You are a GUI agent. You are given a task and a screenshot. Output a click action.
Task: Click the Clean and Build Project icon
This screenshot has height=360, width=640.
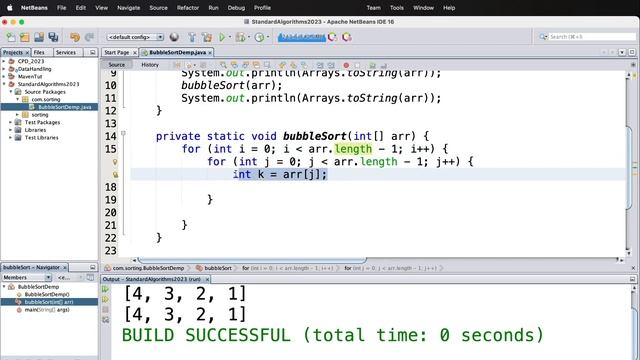coord(207,37)
